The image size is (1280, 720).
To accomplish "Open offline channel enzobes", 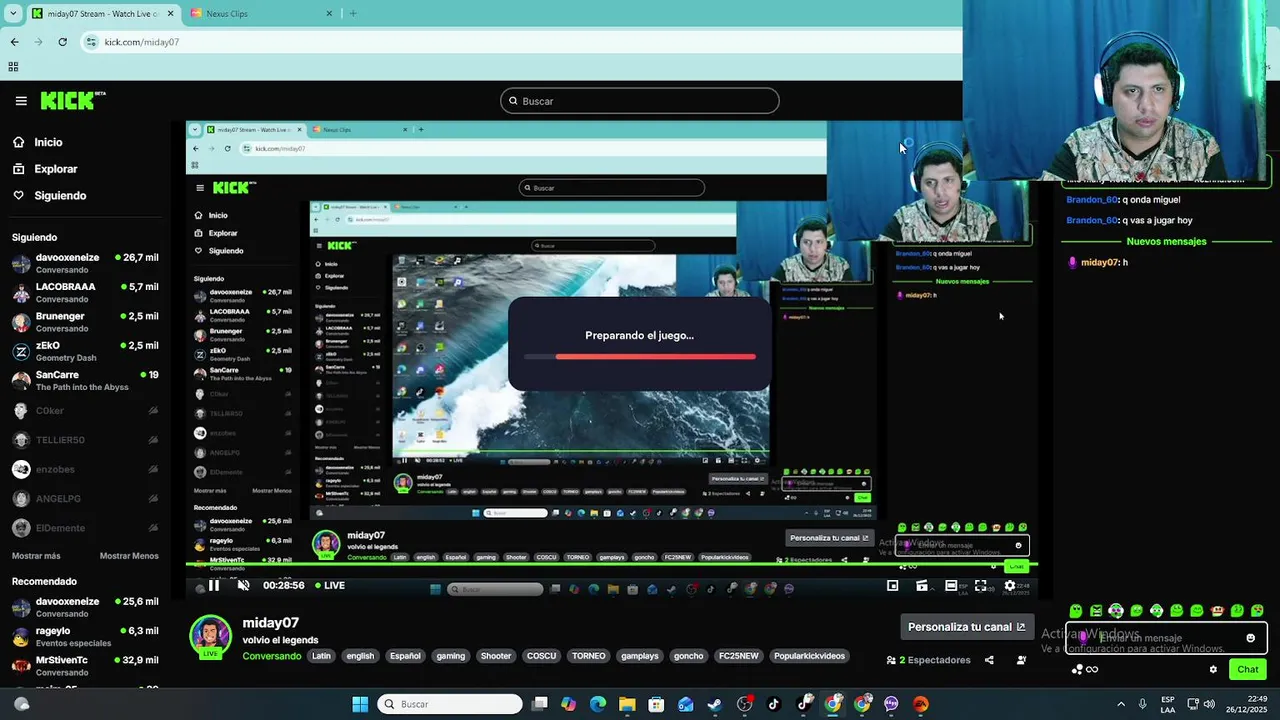I will coord(85,469).
